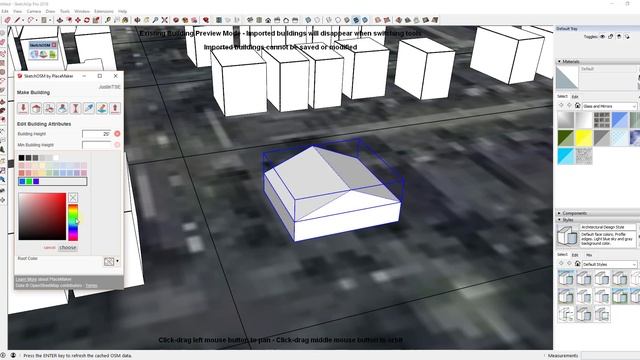Open the Learn More about PlaceMaker link
640x360 pixels.
[26, 280]
